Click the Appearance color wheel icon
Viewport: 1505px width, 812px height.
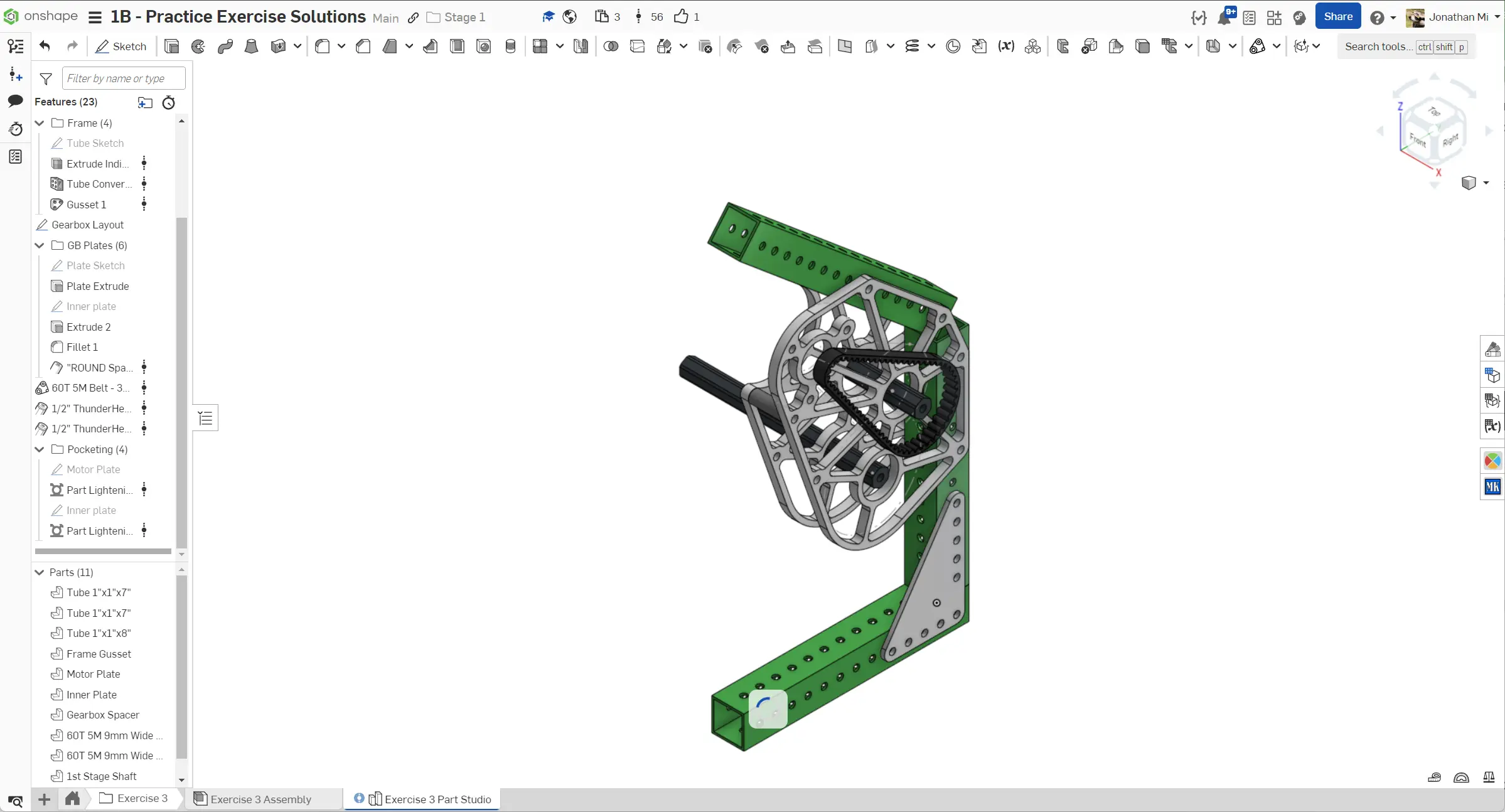(1492, 461)
